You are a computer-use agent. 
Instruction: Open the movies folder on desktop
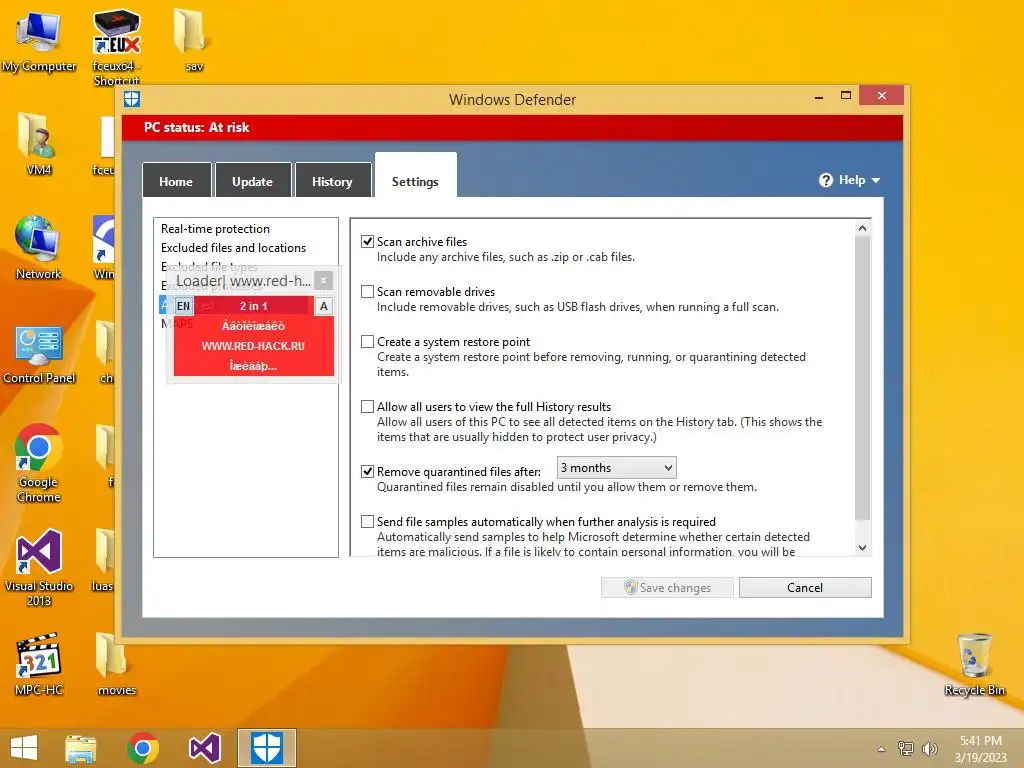(116, 664)
